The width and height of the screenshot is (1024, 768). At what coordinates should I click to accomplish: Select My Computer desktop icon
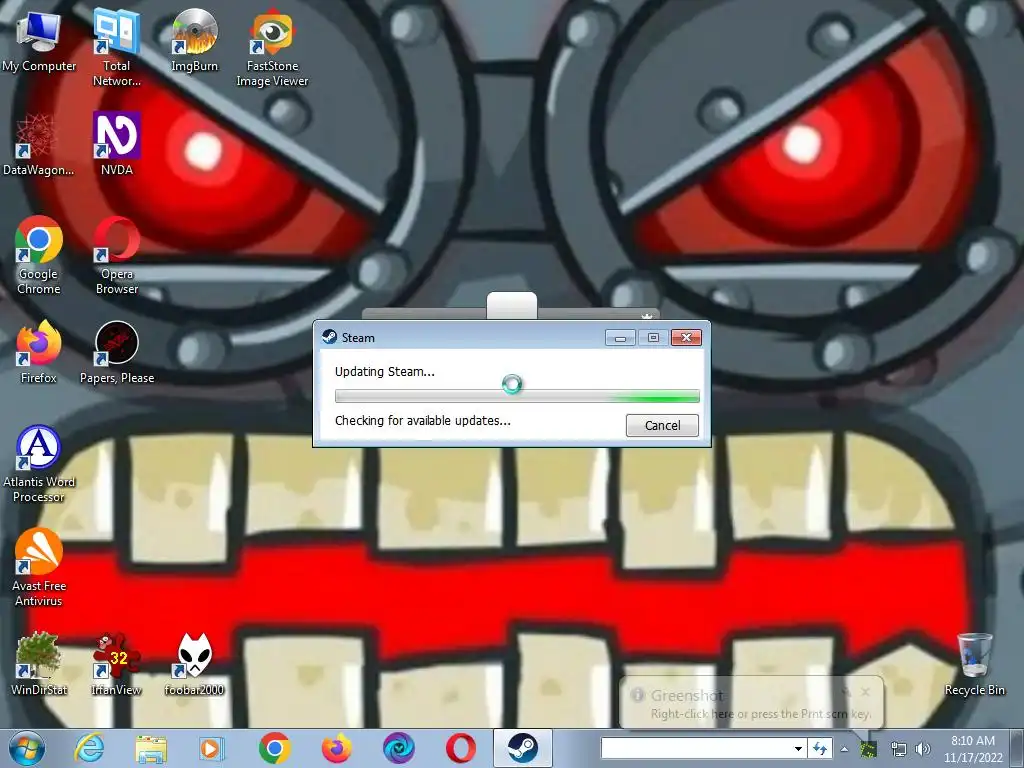[39, 42]
